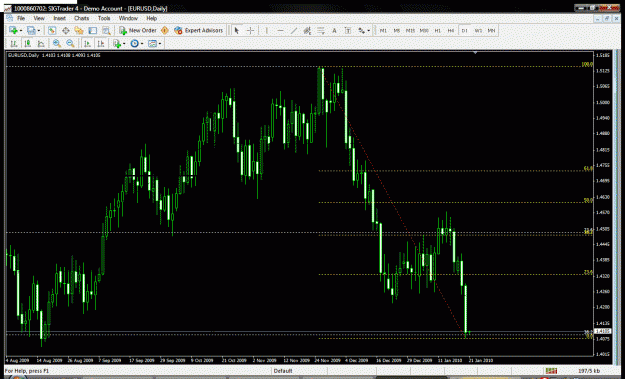The height and width of the screenshot is (379, 625).
Task: Open the File menu
Action: pyautogui.click(x=21, y=18)
